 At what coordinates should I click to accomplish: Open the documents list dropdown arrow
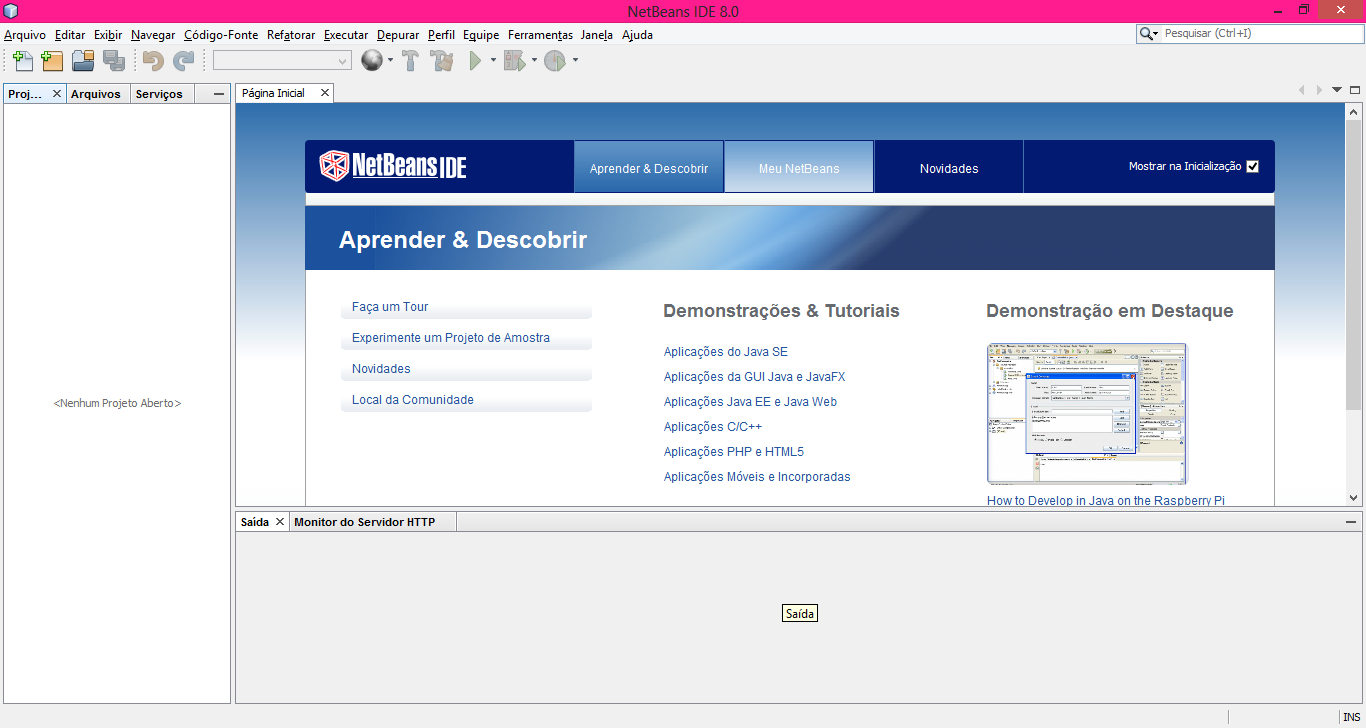click(1337, 90)
